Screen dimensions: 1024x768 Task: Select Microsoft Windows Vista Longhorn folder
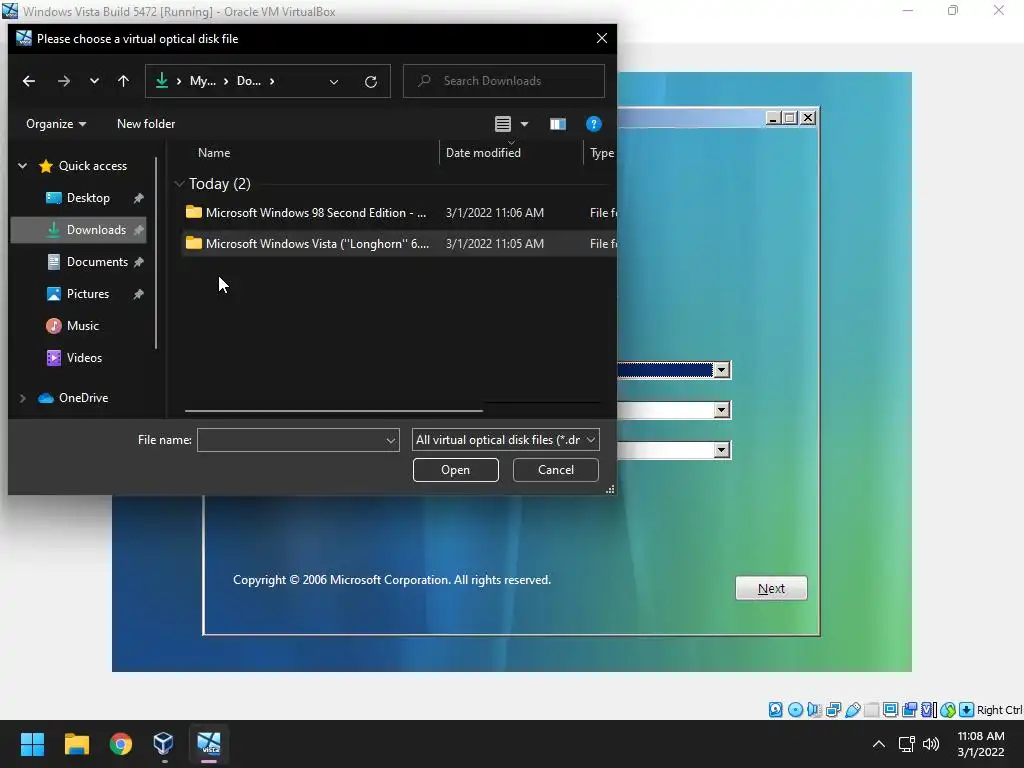coord(398,244)
